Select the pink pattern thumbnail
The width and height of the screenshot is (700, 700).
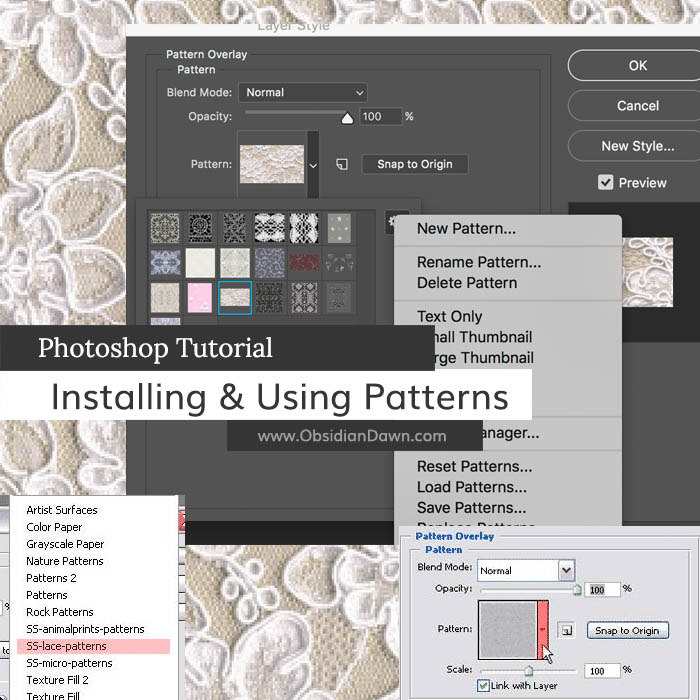[200, 298]
